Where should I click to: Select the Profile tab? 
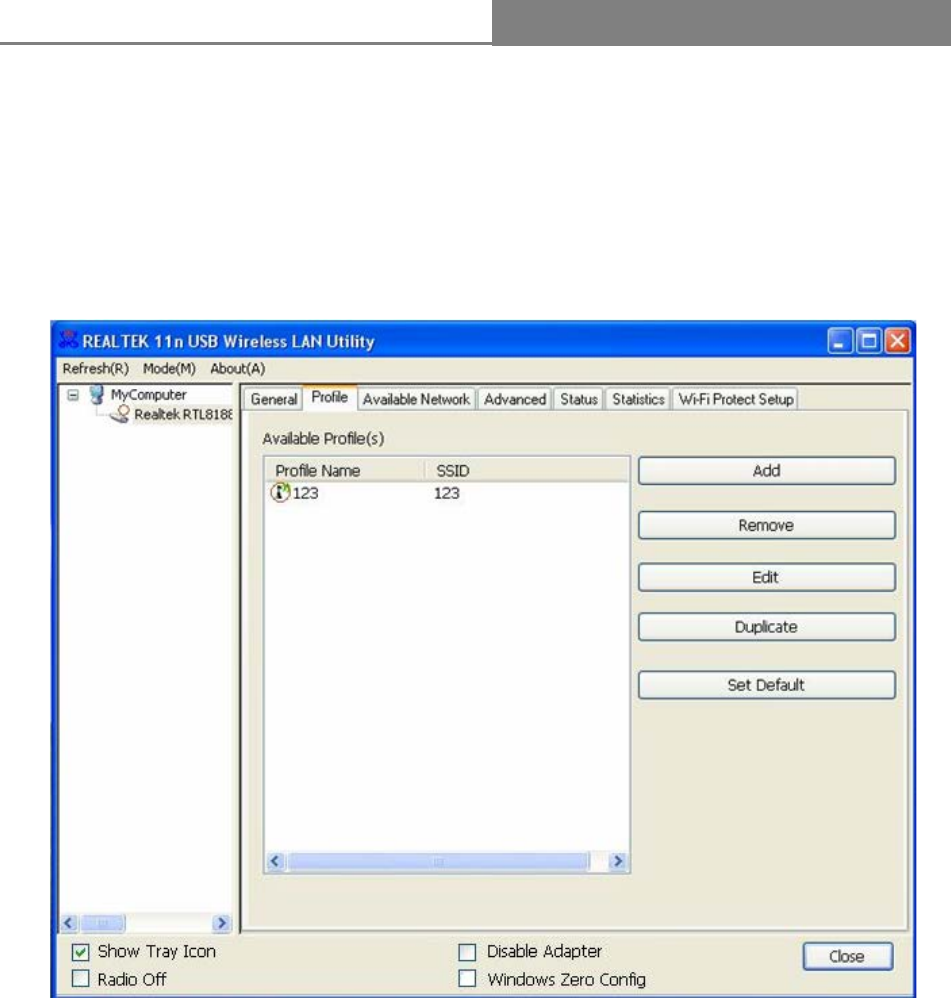pyautogui.click(x=330, y=397)
